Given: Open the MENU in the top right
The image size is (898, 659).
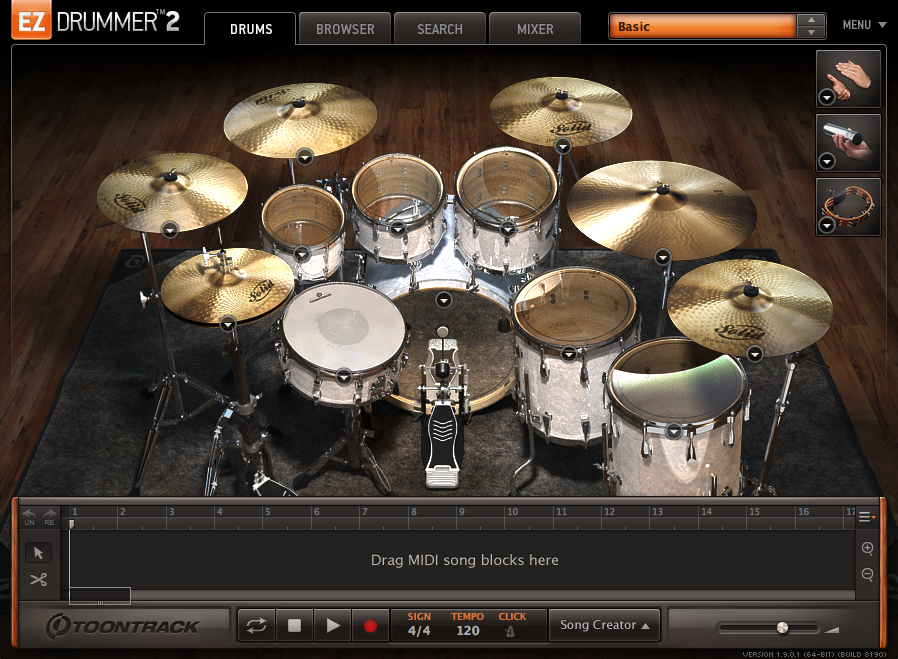Looking at the screenshot, I should (x=862, y=24).
